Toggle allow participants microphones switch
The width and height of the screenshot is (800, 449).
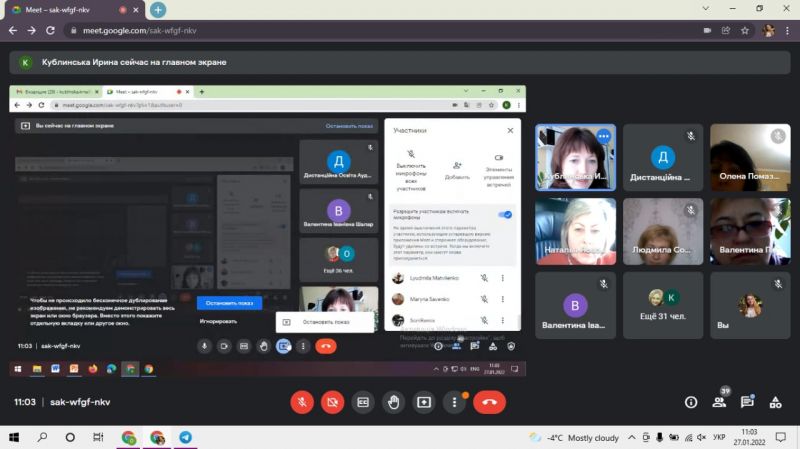[505, 215]
